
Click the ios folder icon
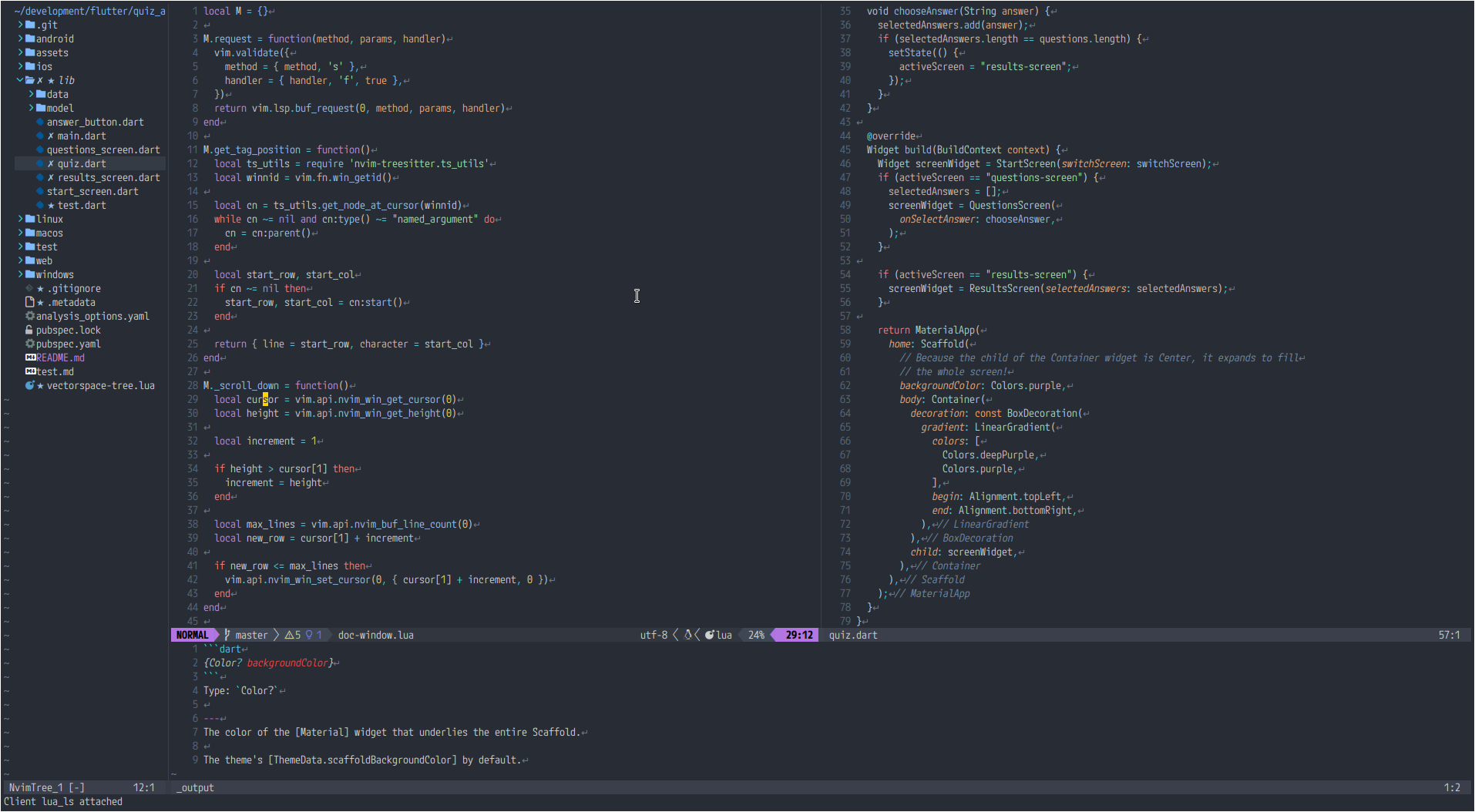[30, 66]
